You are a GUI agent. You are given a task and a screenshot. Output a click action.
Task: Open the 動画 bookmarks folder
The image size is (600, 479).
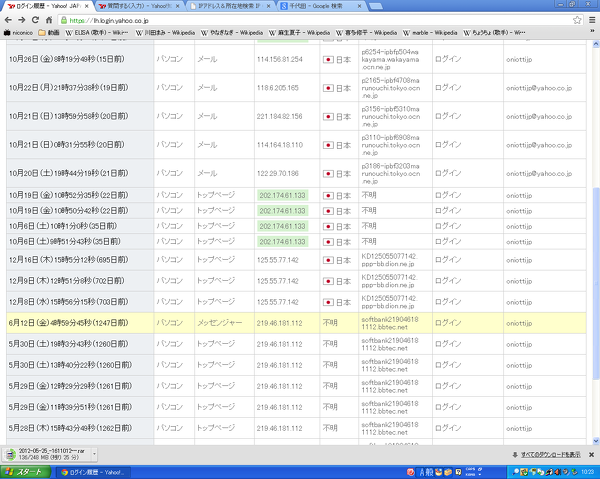click(x=49, y=33)
